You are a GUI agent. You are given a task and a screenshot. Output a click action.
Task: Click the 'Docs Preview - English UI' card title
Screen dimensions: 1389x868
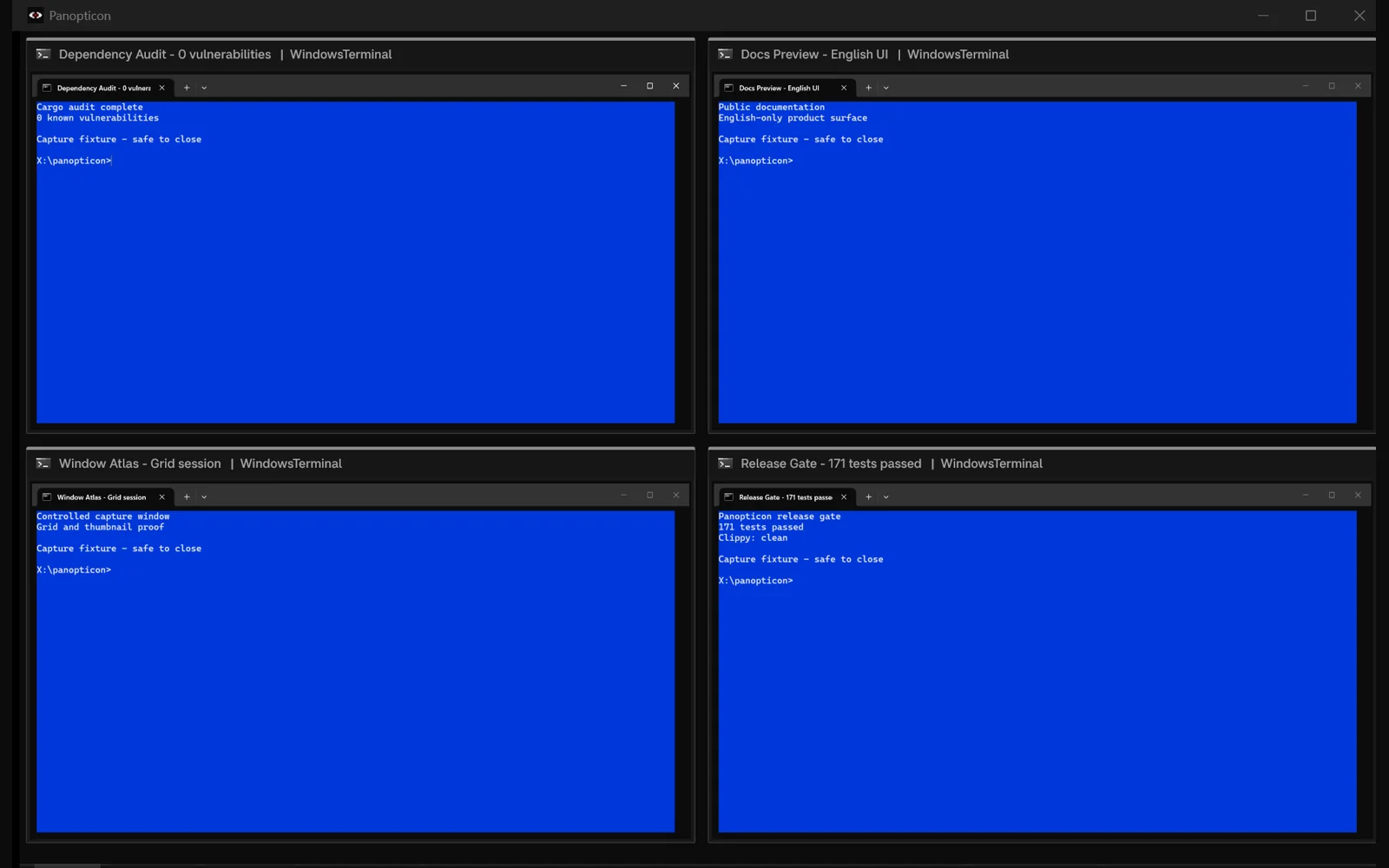pyautogui.click(x=814, y=54)
